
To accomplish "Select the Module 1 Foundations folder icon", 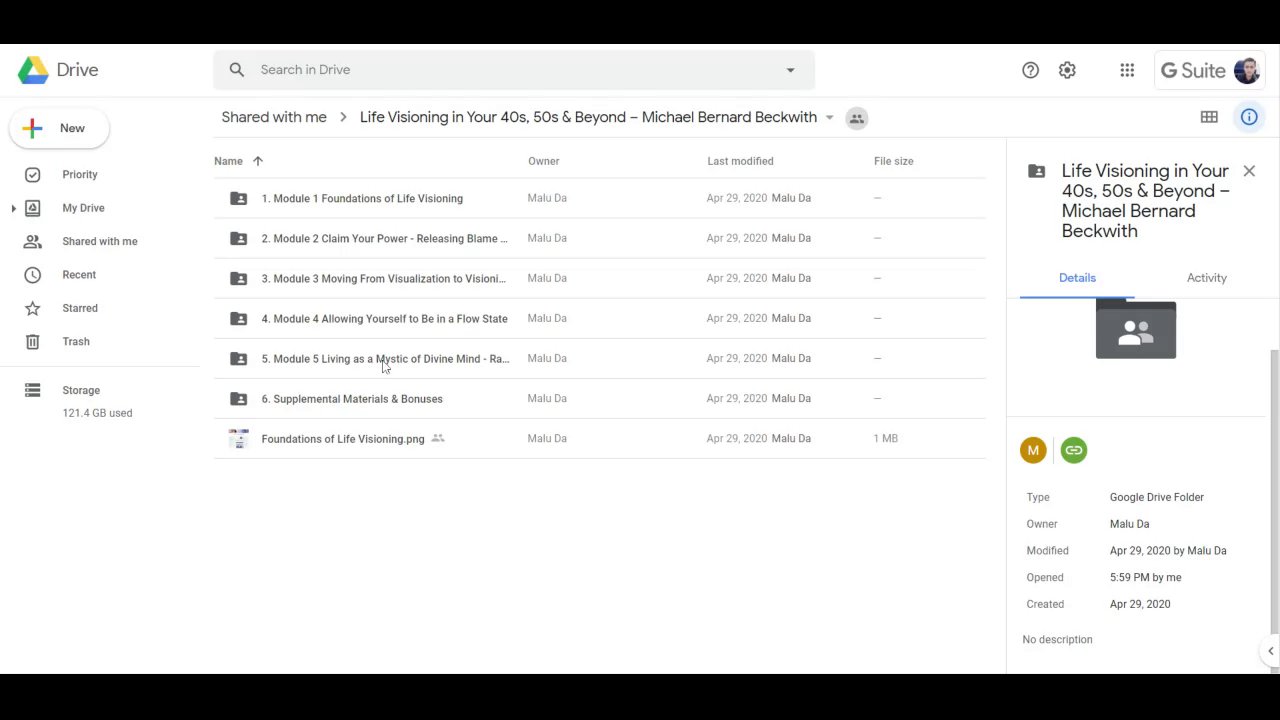I will 238,198.
